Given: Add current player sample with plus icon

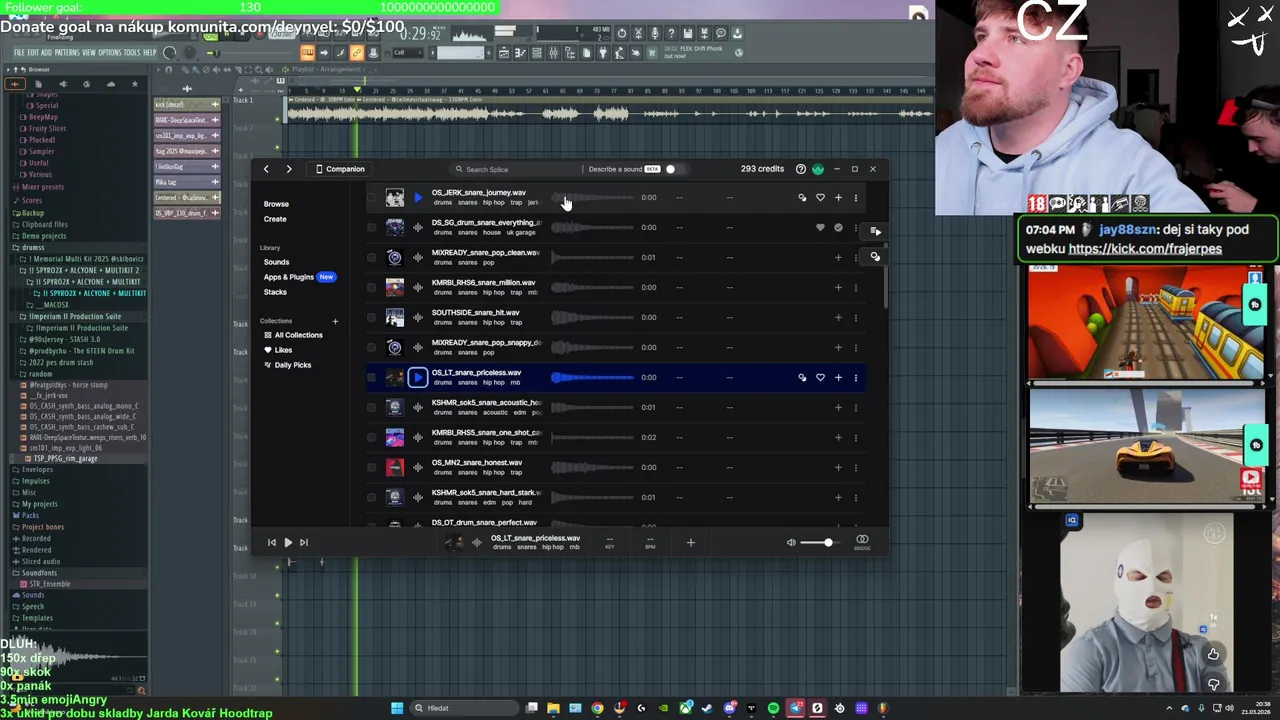Looking at the screenshot, I should 690,542.
